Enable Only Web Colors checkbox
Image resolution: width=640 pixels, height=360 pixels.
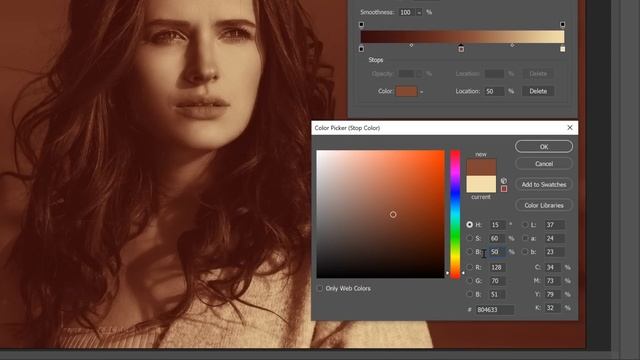pos(320,288)
